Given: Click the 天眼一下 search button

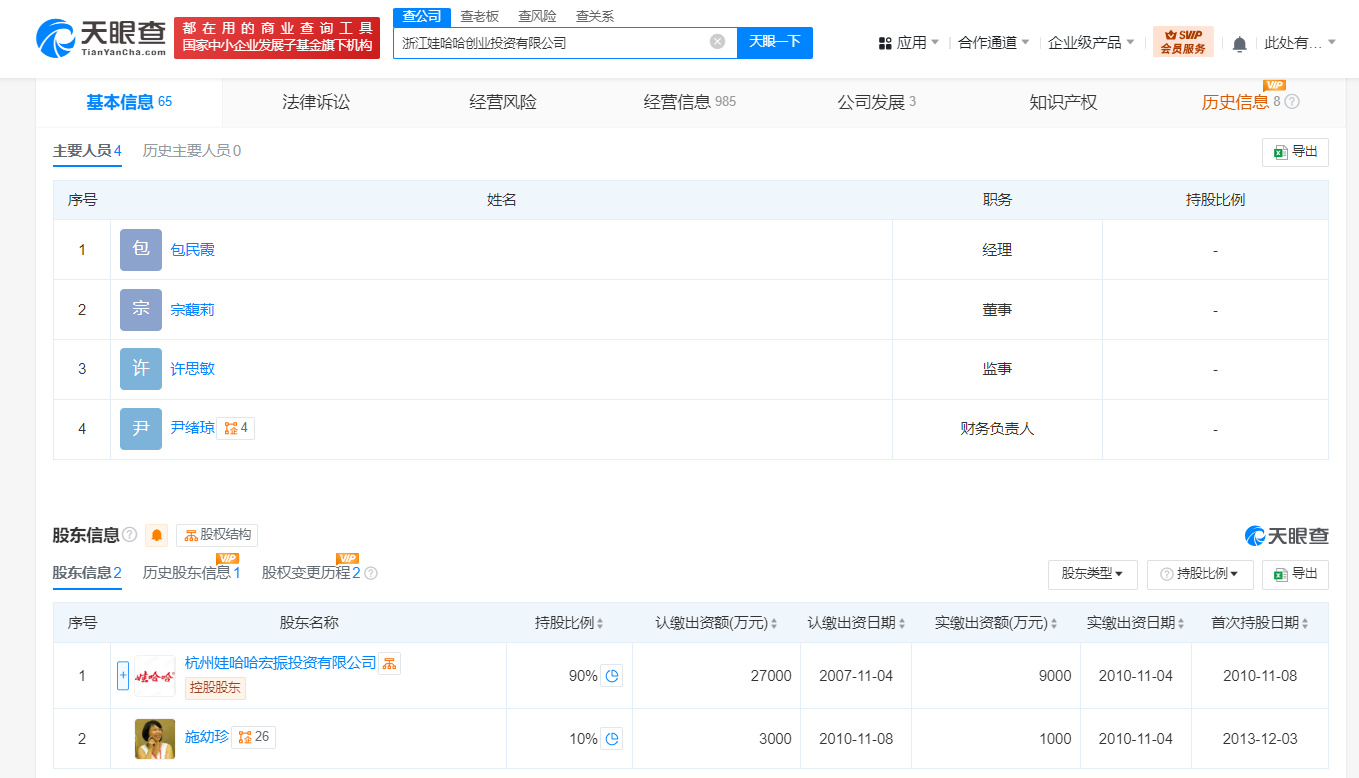Looking at the screenshot, I should click(x=775, y=42).
